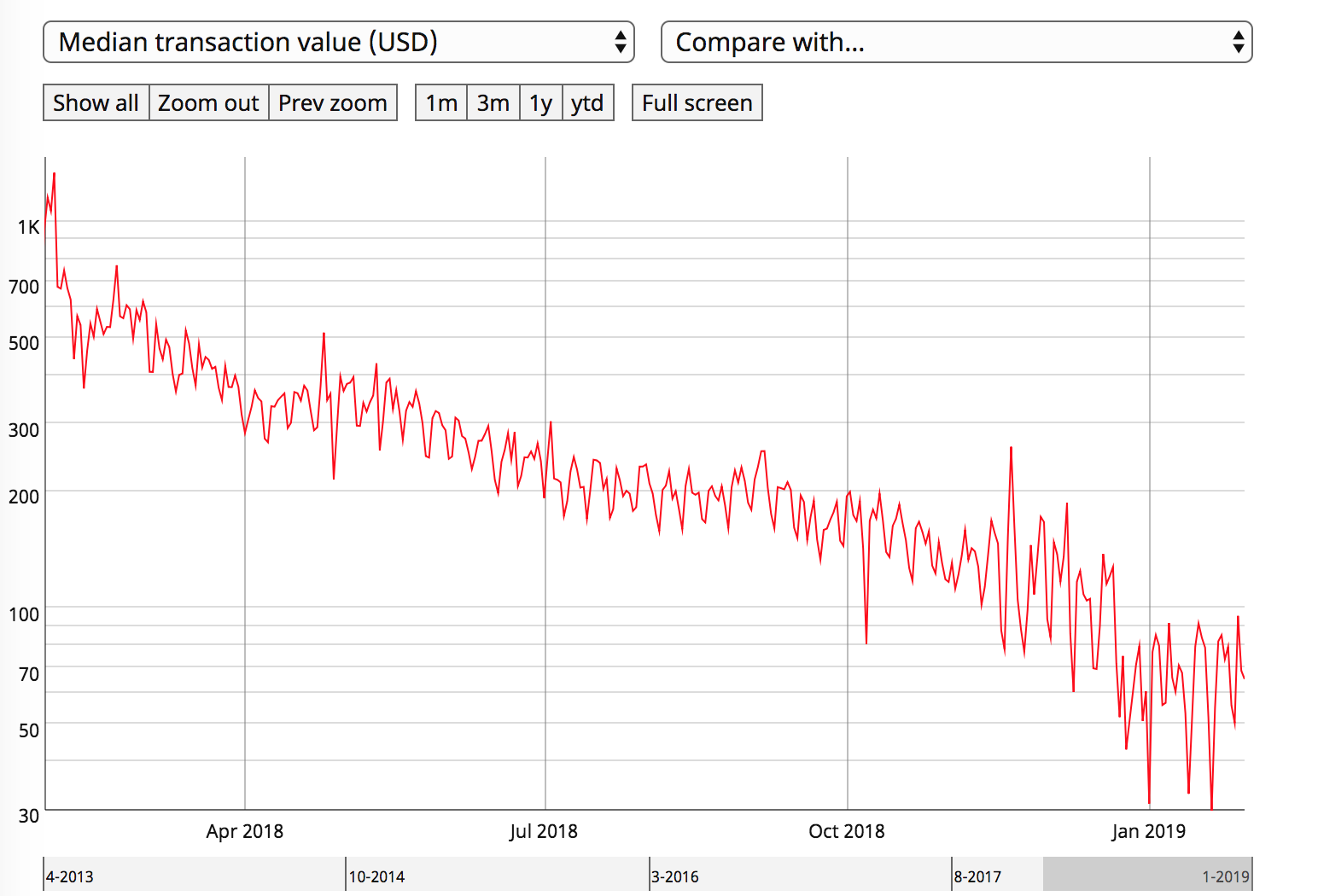Image resolution: width=1318 pixels, height=896 pixels.
Task: Select the ytd range button
Action: [x=588, y=102]
